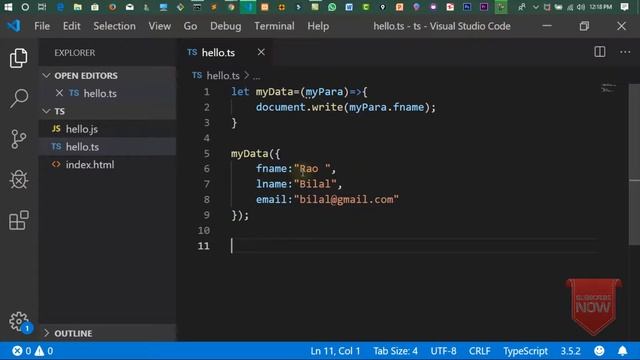Change Tab Size: 4 setting

pyautogui.click(x=395, y=351)
